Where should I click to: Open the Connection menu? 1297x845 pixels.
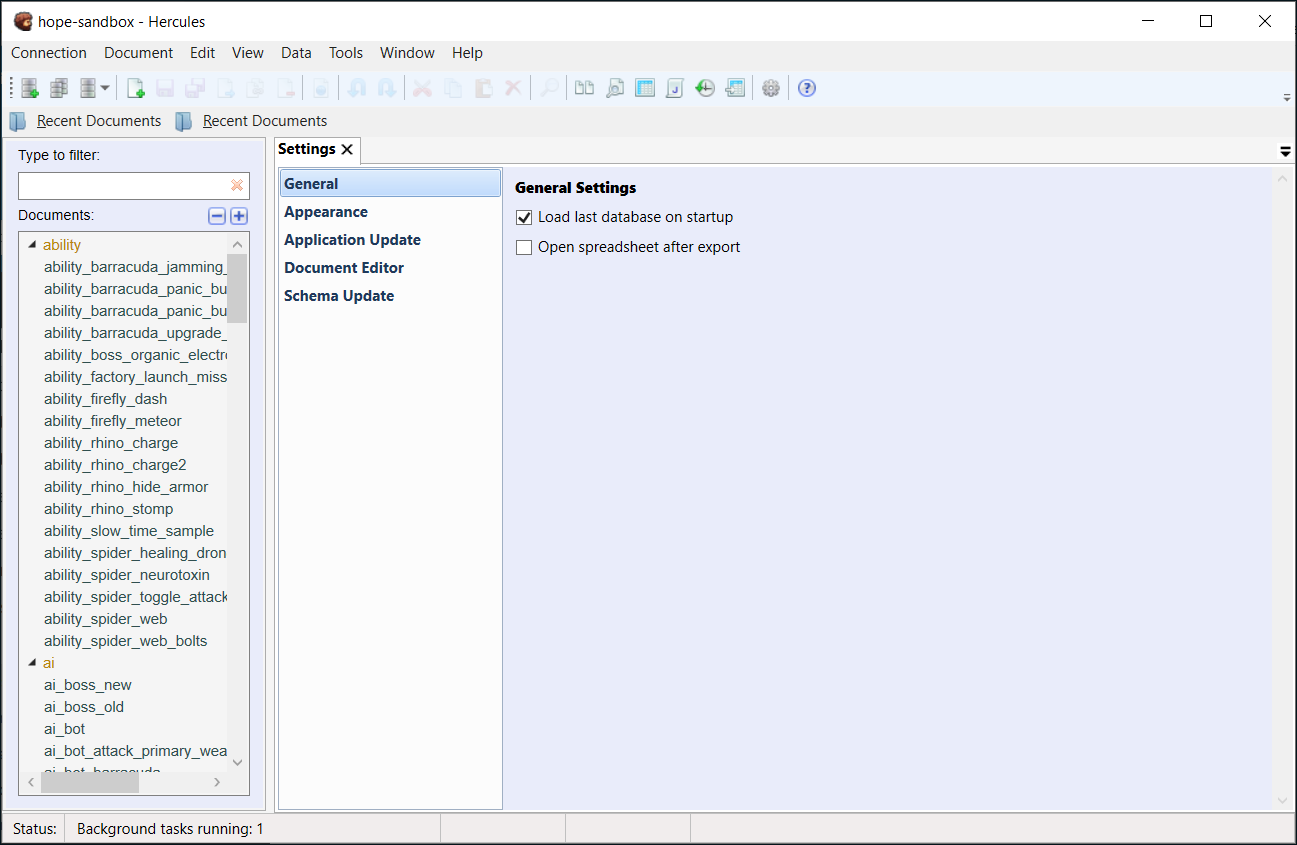(x=49, y=53)
